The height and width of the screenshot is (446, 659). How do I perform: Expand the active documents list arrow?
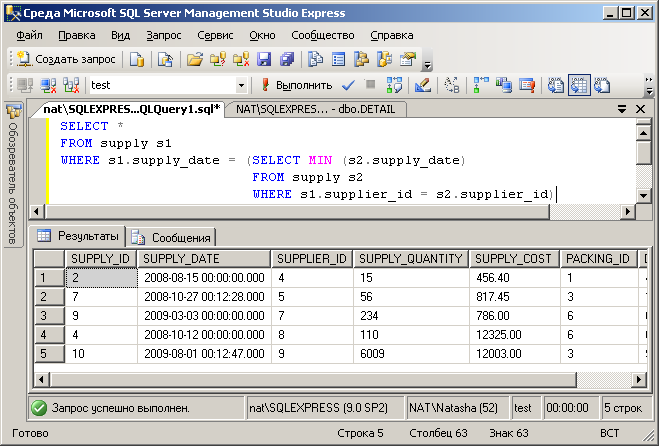coord(622,109)
